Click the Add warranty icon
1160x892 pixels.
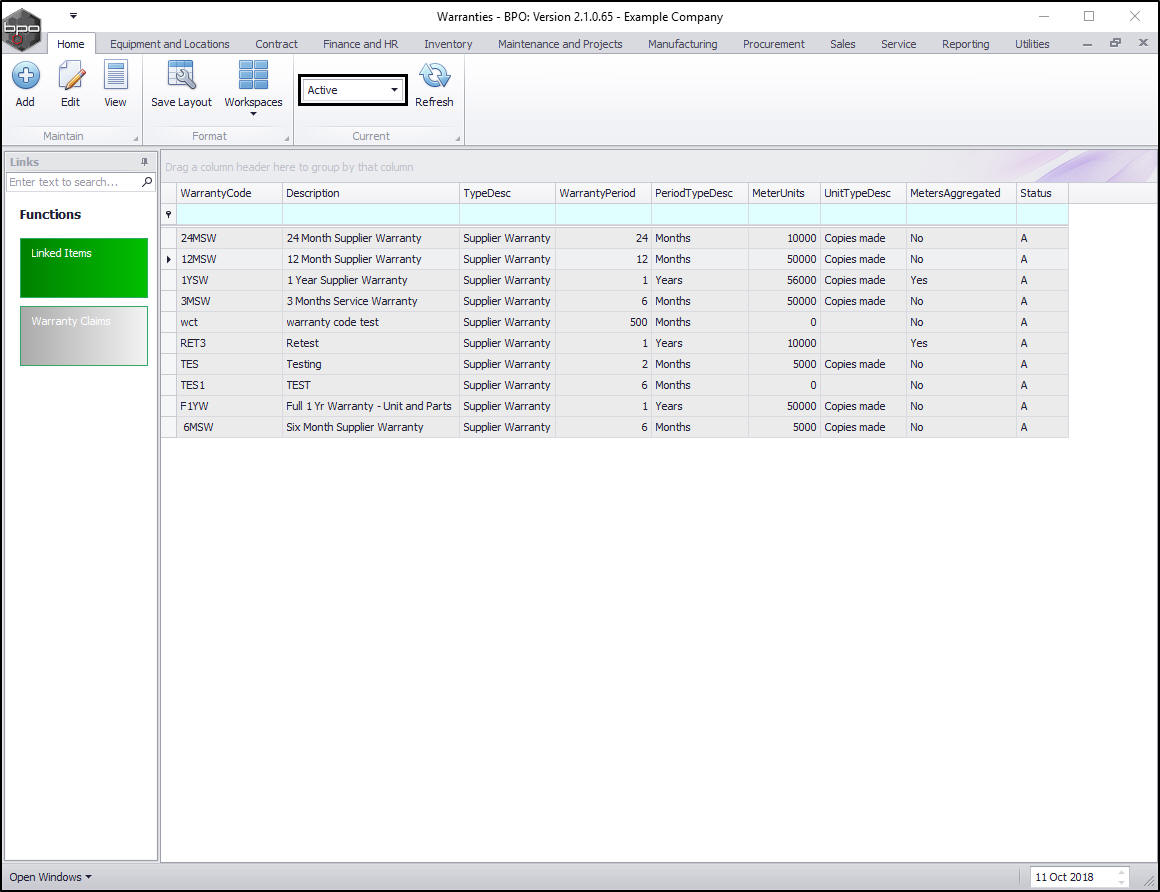point(25,75)
